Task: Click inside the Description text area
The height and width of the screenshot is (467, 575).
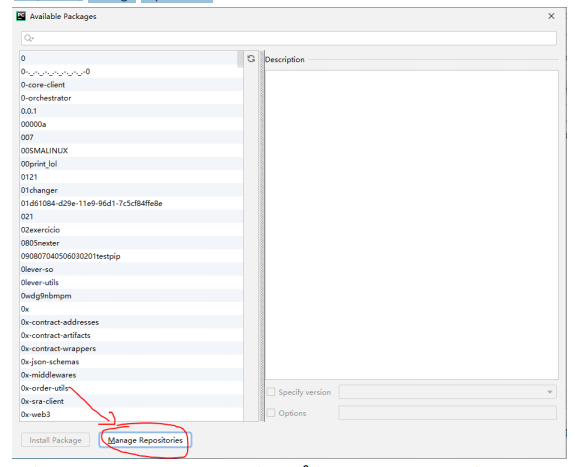Action: click(x=412, y=225)
